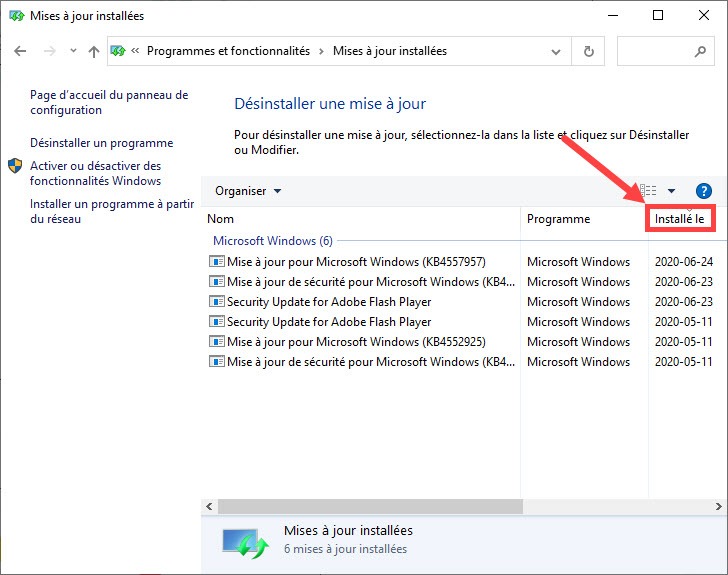Click the horizontal scrollbar thumb
Viewport: 728px width, 575px height.
[x=370, y=506]
